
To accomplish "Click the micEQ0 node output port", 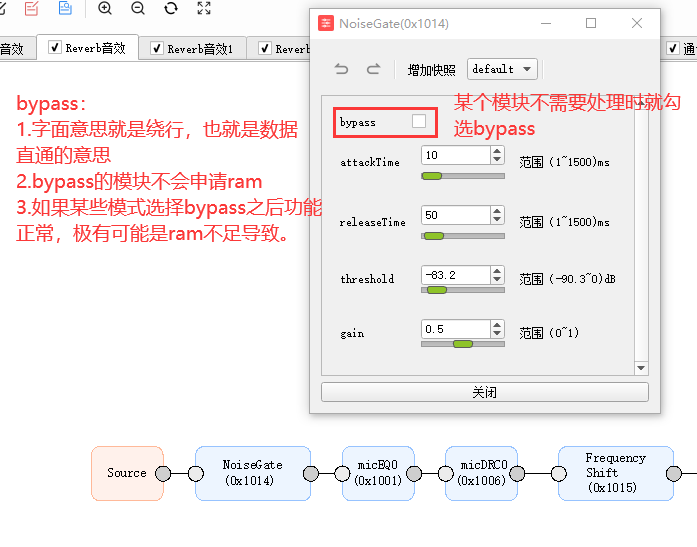I will pos(414,474).
